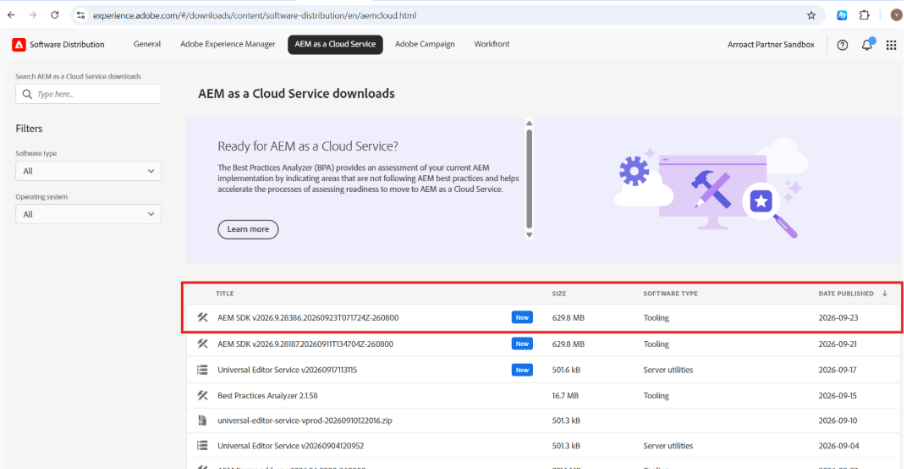This screenshot has width=904, height=469.
Task: Sort by Date Published column header
Action: point(846,294)
